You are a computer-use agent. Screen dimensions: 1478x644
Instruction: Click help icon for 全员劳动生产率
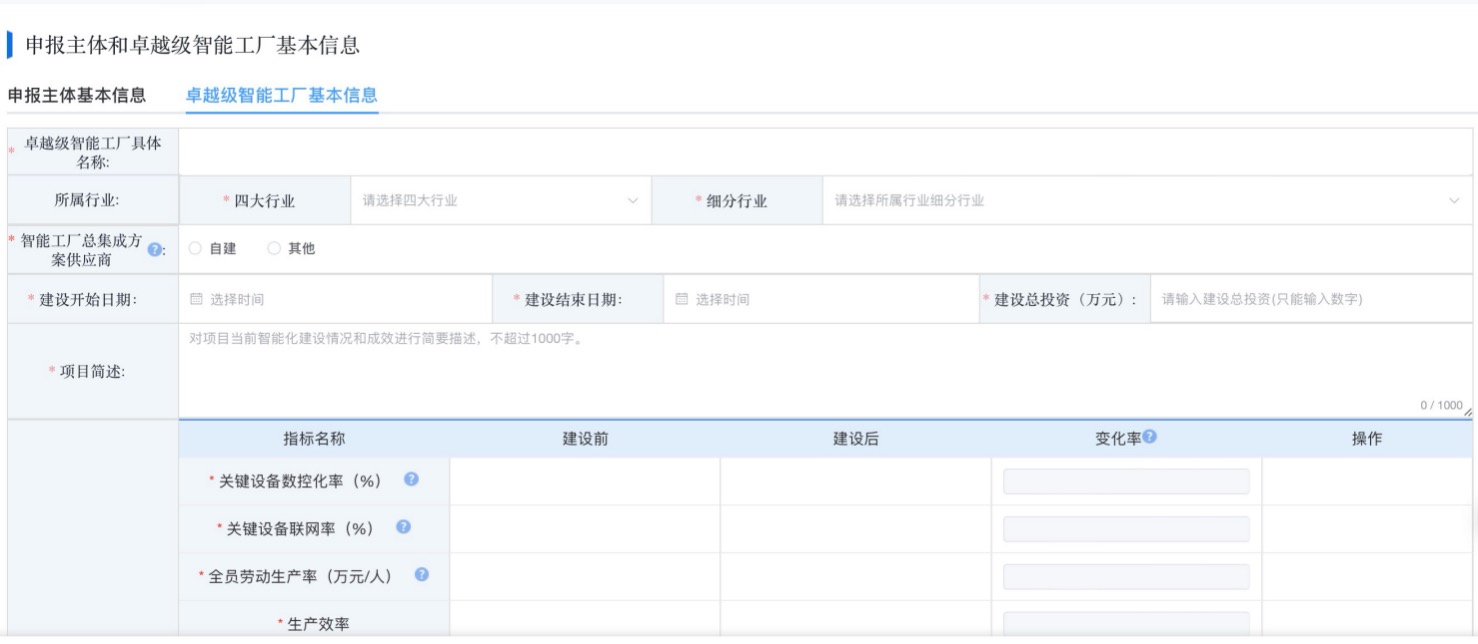point(422,575)
